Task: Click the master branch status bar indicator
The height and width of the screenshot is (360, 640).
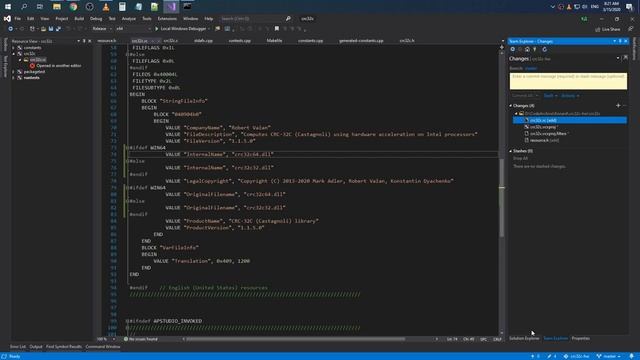Action: 609,356
